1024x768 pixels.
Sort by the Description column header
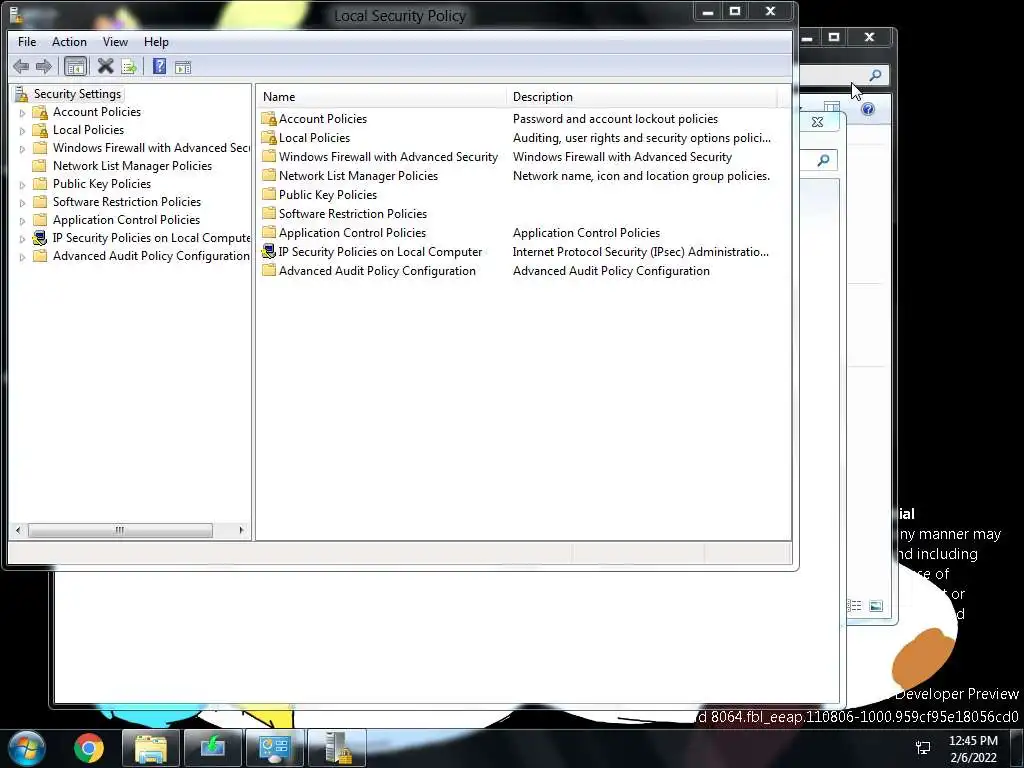(x=641, y=97)
